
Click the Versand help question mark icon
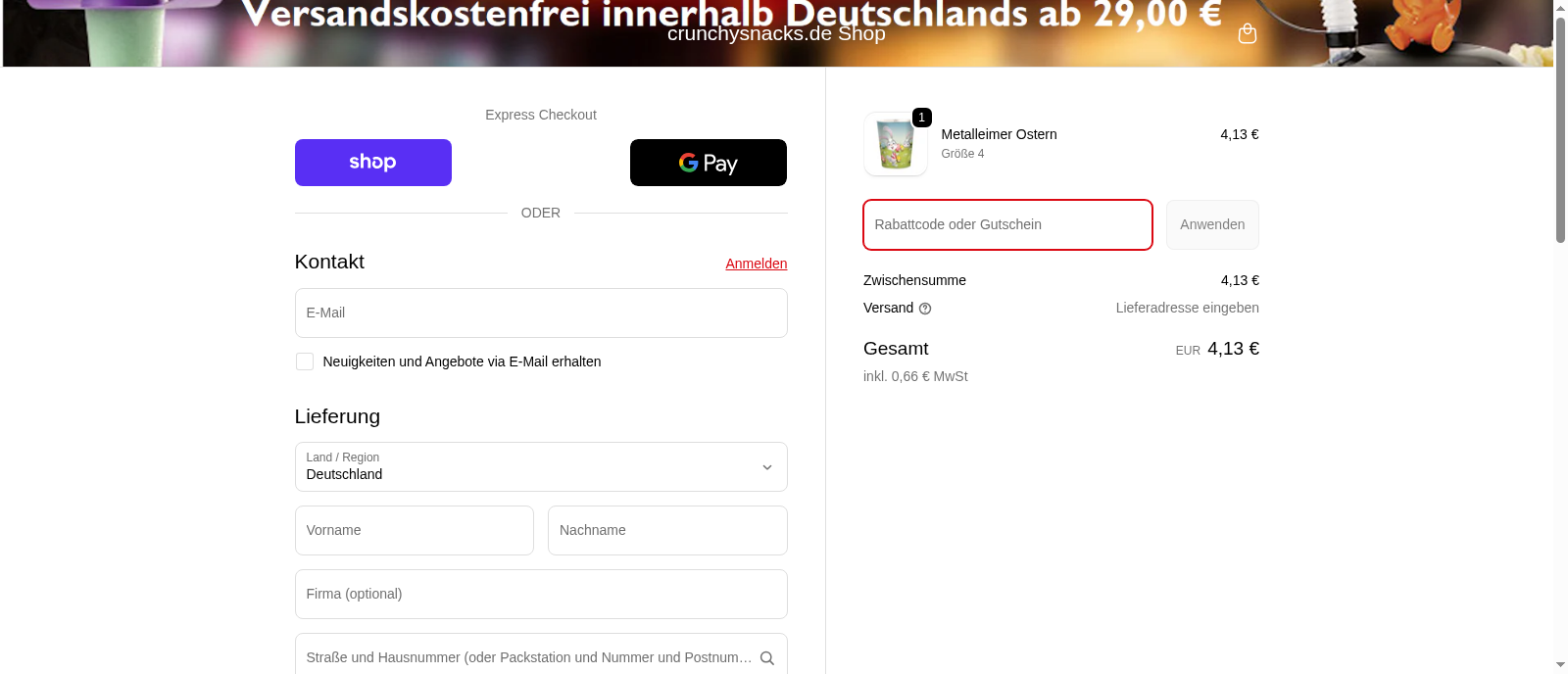[x=925, y=309]
